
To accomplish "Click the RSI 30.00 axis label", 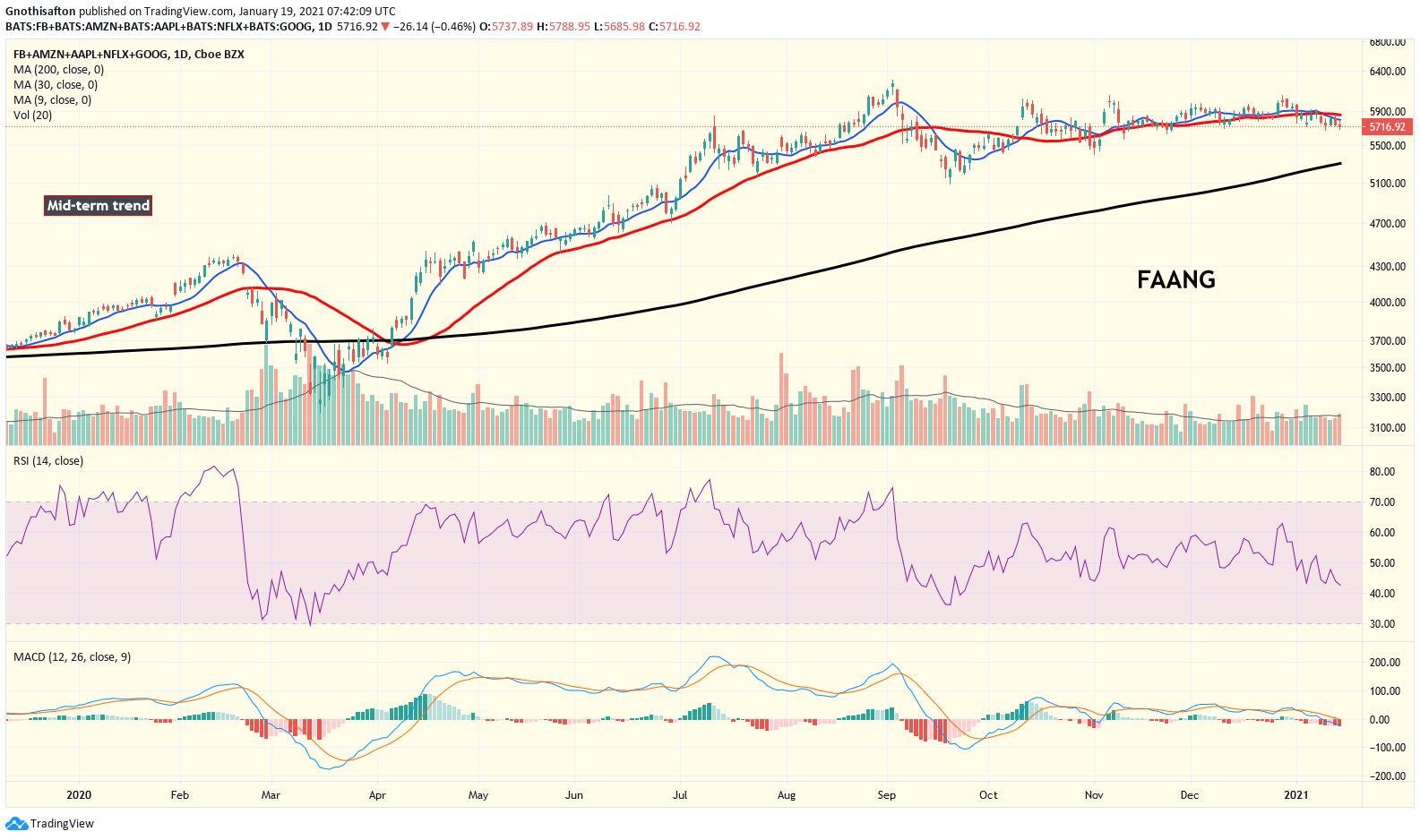I will [x=1382, y=624].
